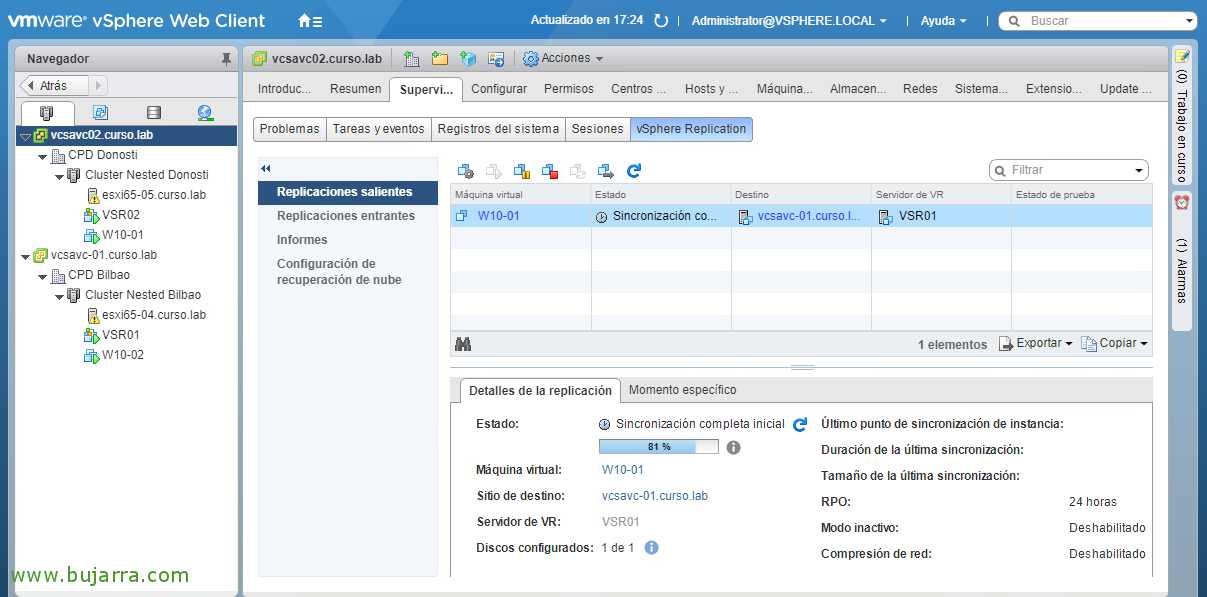This screenshot has height=597, width=1207.
Task: Open W10-01 link in replication table row
Action: pos(499,216)
